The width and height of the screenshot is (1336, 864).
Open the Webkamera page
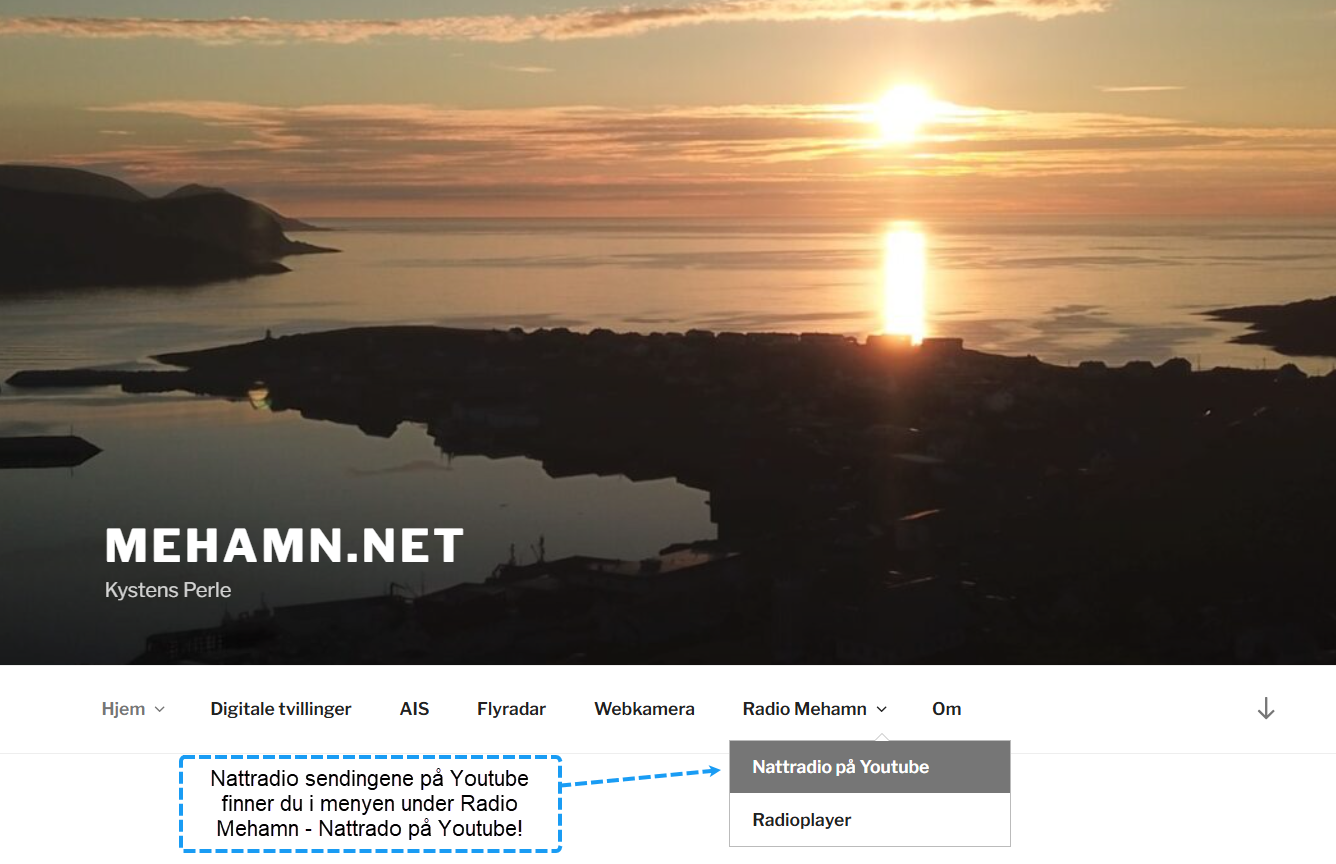(644, 709)
